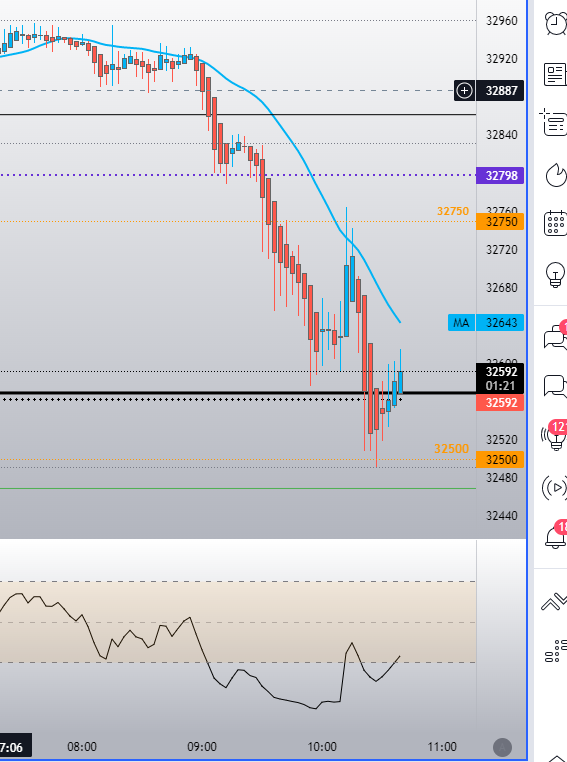Image resolution: width=567 pixels, height=762 pixels.
Task: Click the 32680 price scale value
Action: point(501,288)
